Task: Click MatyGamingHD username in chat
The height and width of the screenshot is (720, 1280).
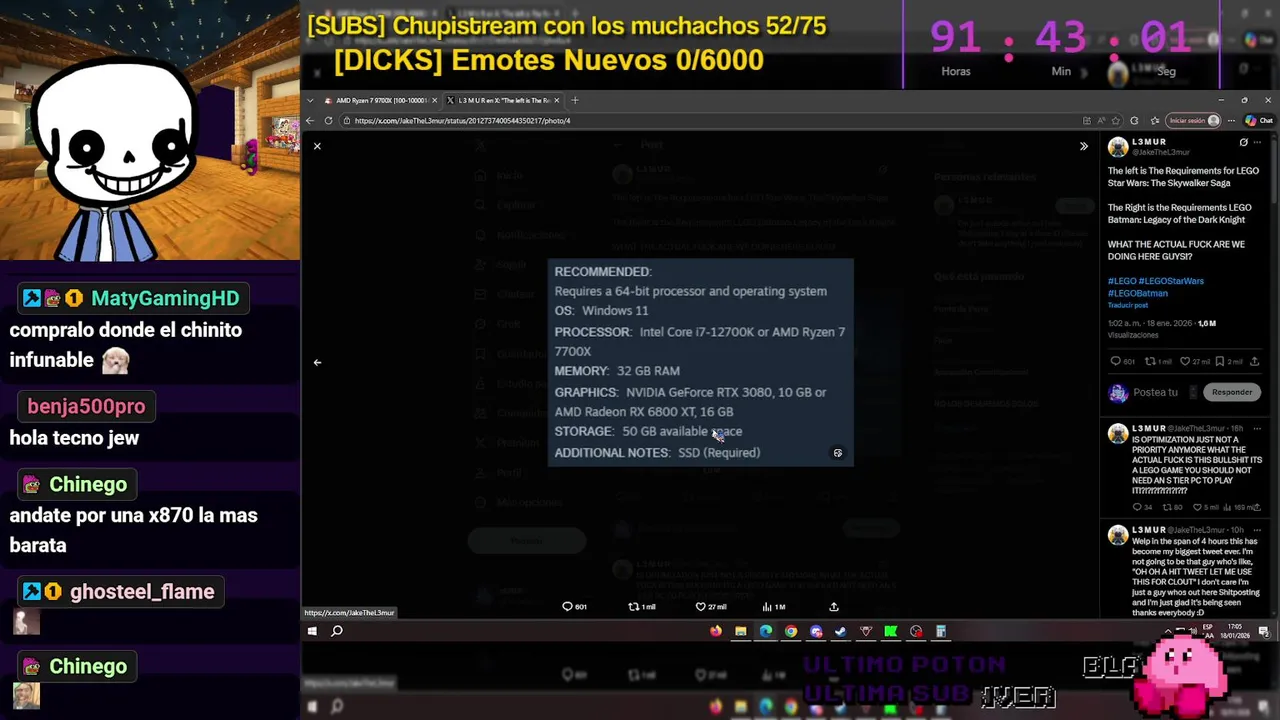Action: pos(165,298)
